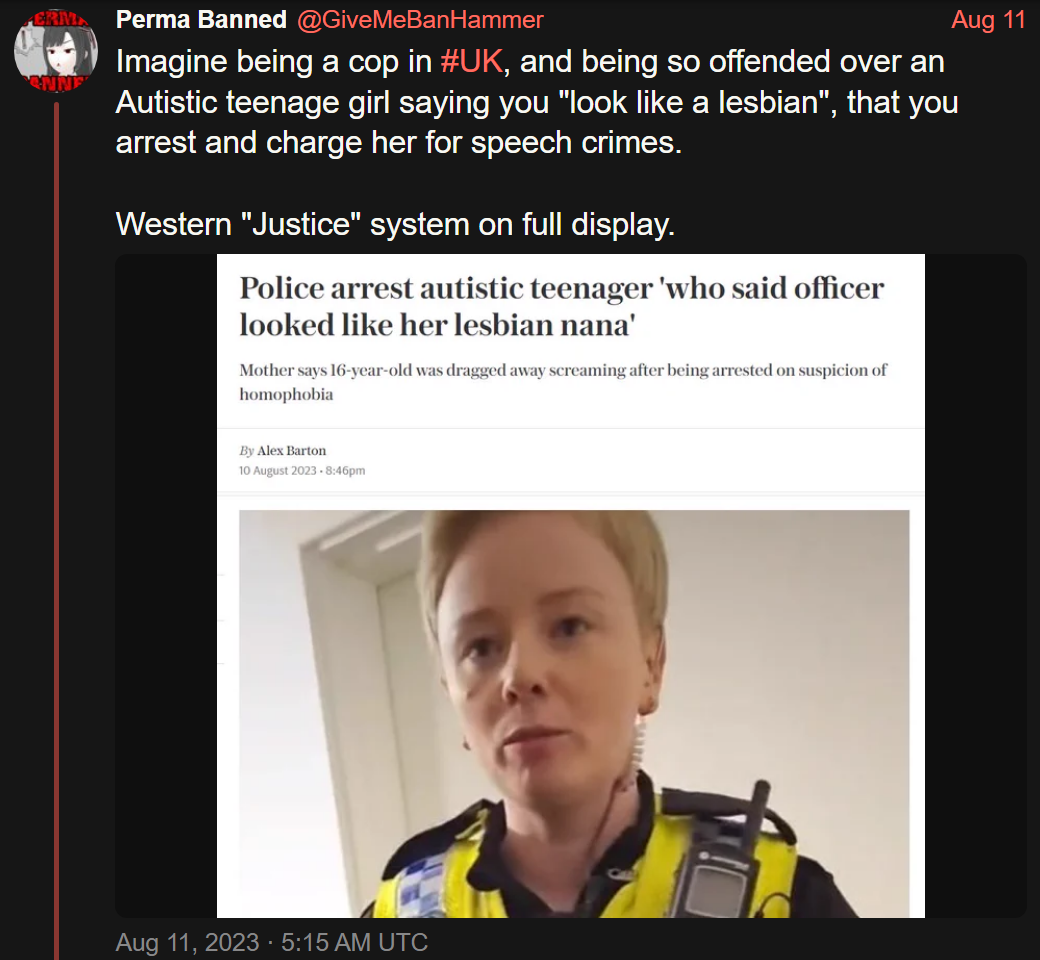Viewport: 1040px width, 960px height.
Task: Click the black margin left of the article image
Action: pyautogui.click(x=166, y=586)
